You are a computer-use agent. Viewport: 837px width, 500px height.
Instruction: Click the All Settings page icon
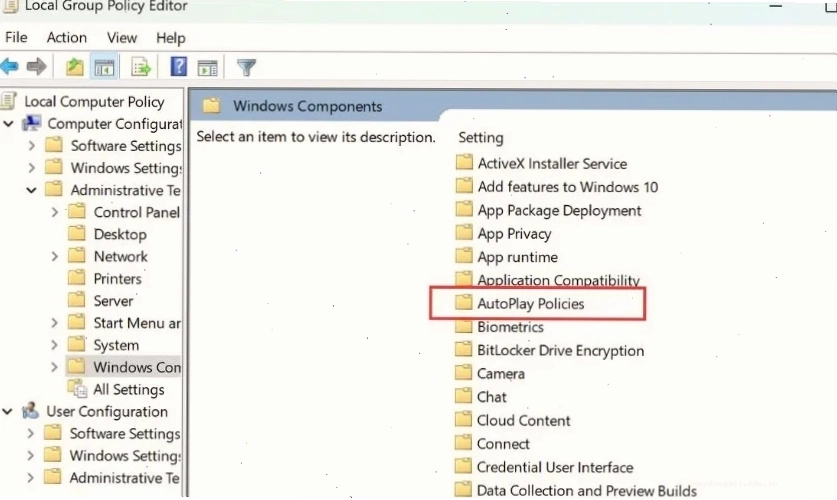78,389
